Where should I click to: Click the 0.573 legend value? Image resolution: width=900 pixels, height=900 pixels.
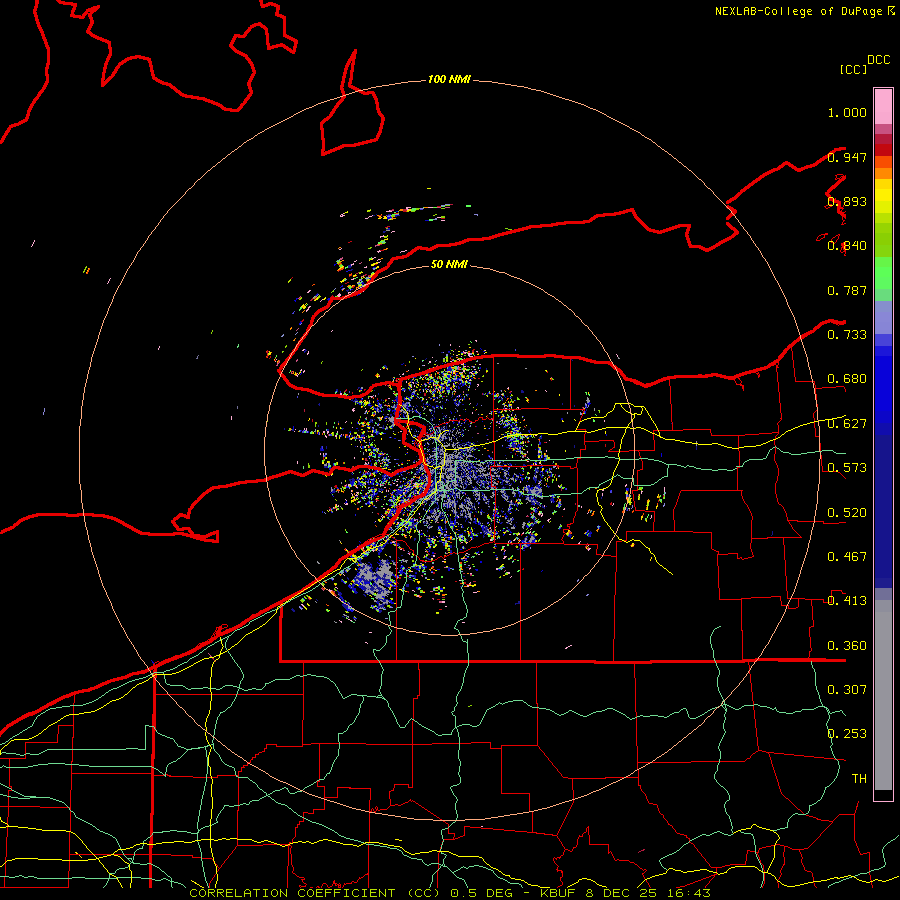(847, 468)
